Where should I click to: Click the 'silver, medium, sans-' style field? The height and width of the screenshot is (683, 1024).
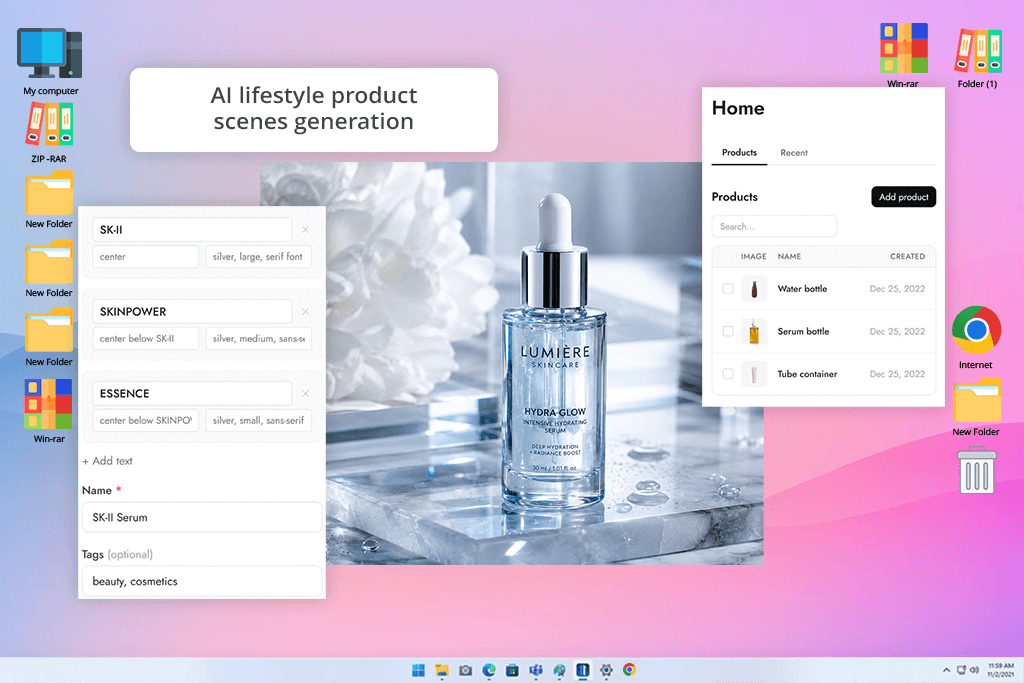pyautogui.click(x=259, y=338)
